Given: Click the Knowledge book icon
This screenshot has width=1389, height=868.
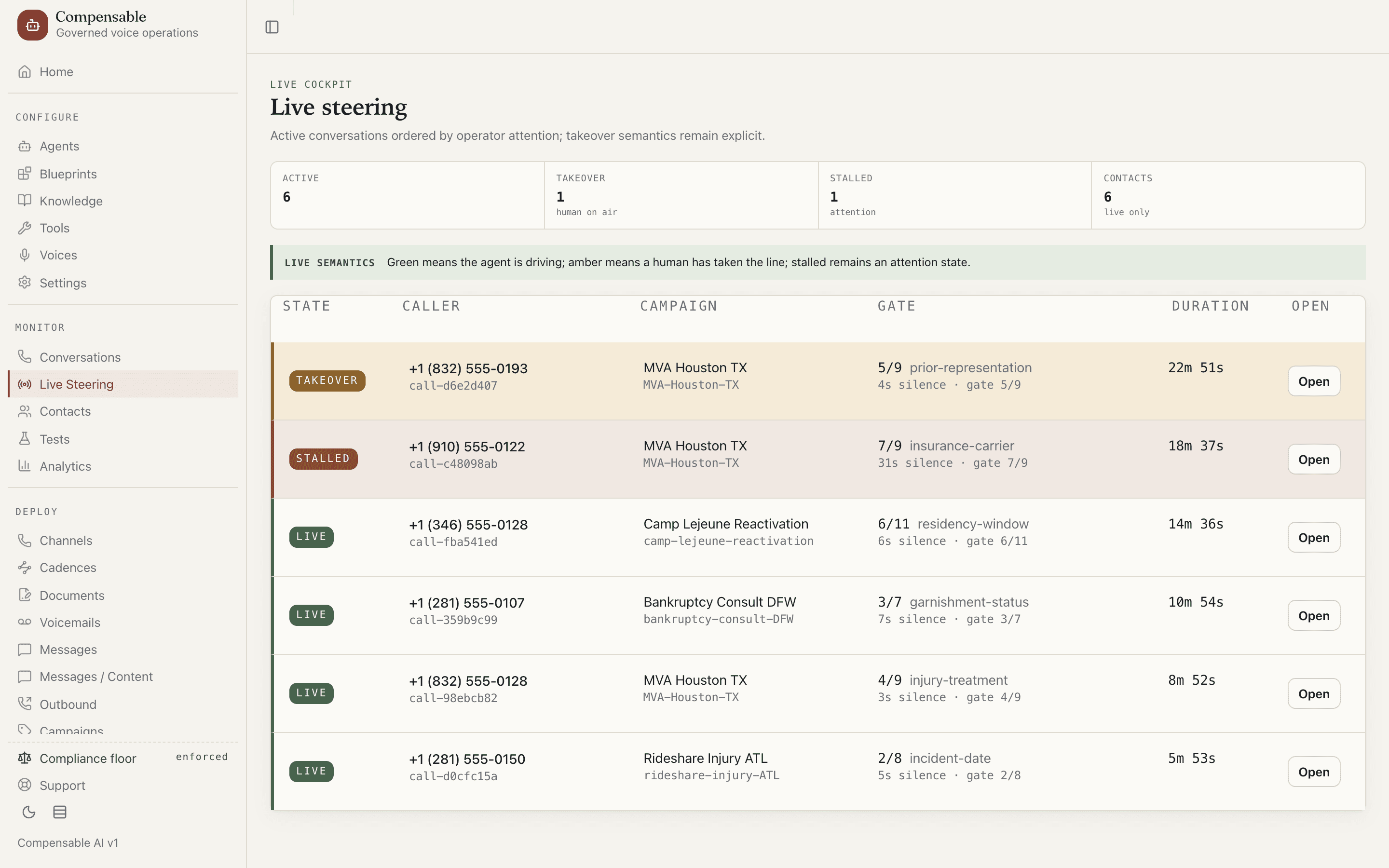Looking at the screenshot, I should (25, 201).
